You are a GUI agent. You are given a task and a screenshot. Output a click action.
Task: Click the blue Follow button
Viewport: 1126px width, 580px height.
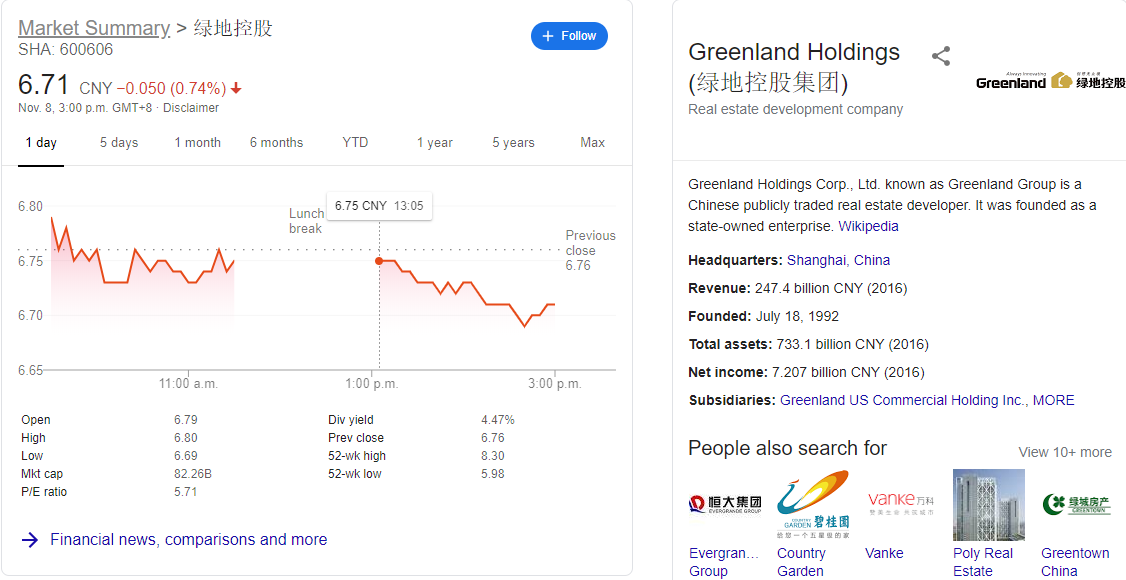569,36
